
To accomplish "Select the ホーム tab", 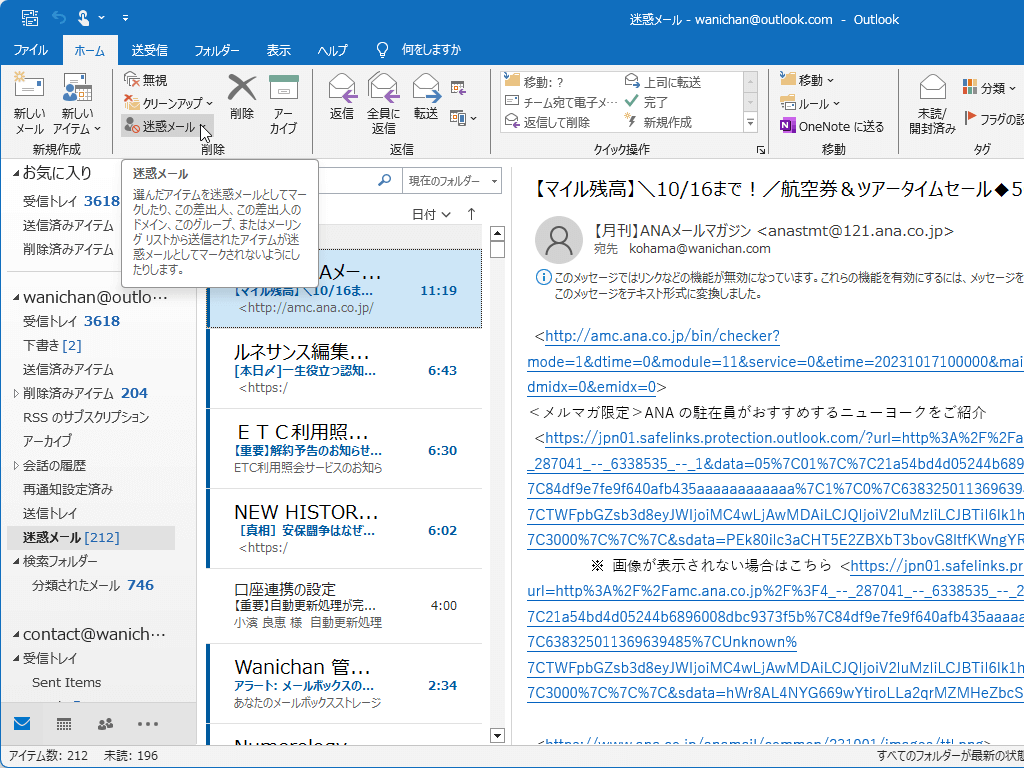I will tap(90, 50).
